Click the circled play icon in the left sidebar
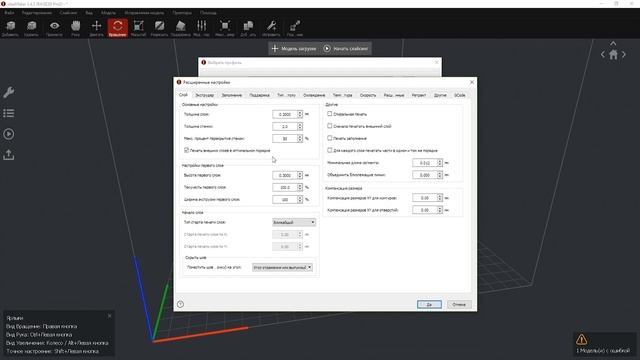The image size is (640, 360). pyautogui.click(x=9, y=134)
